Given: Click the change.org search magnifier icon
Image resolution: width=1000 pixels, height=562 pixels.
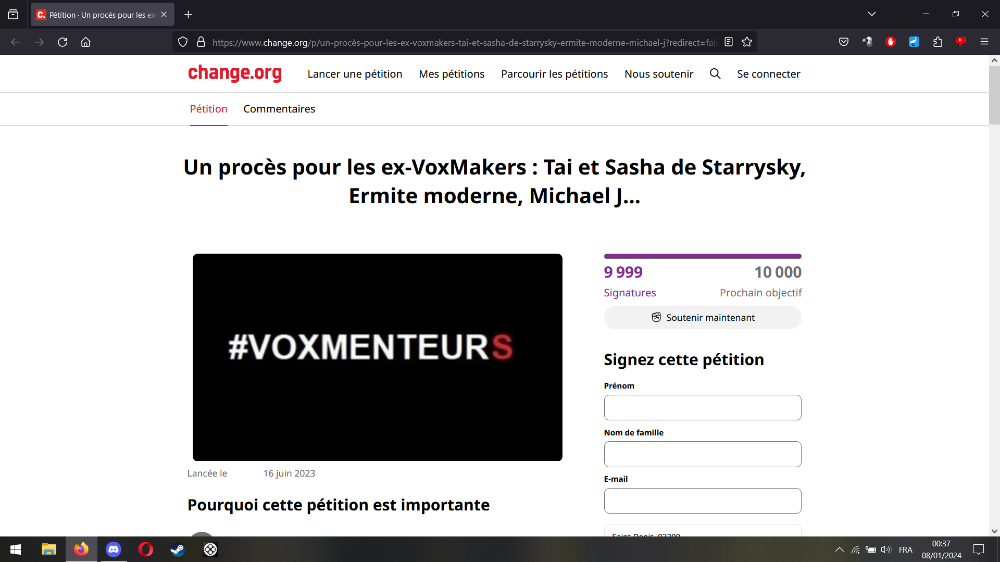Looking at the screenshot, I should pyautogui.click(x=715, y=74).
